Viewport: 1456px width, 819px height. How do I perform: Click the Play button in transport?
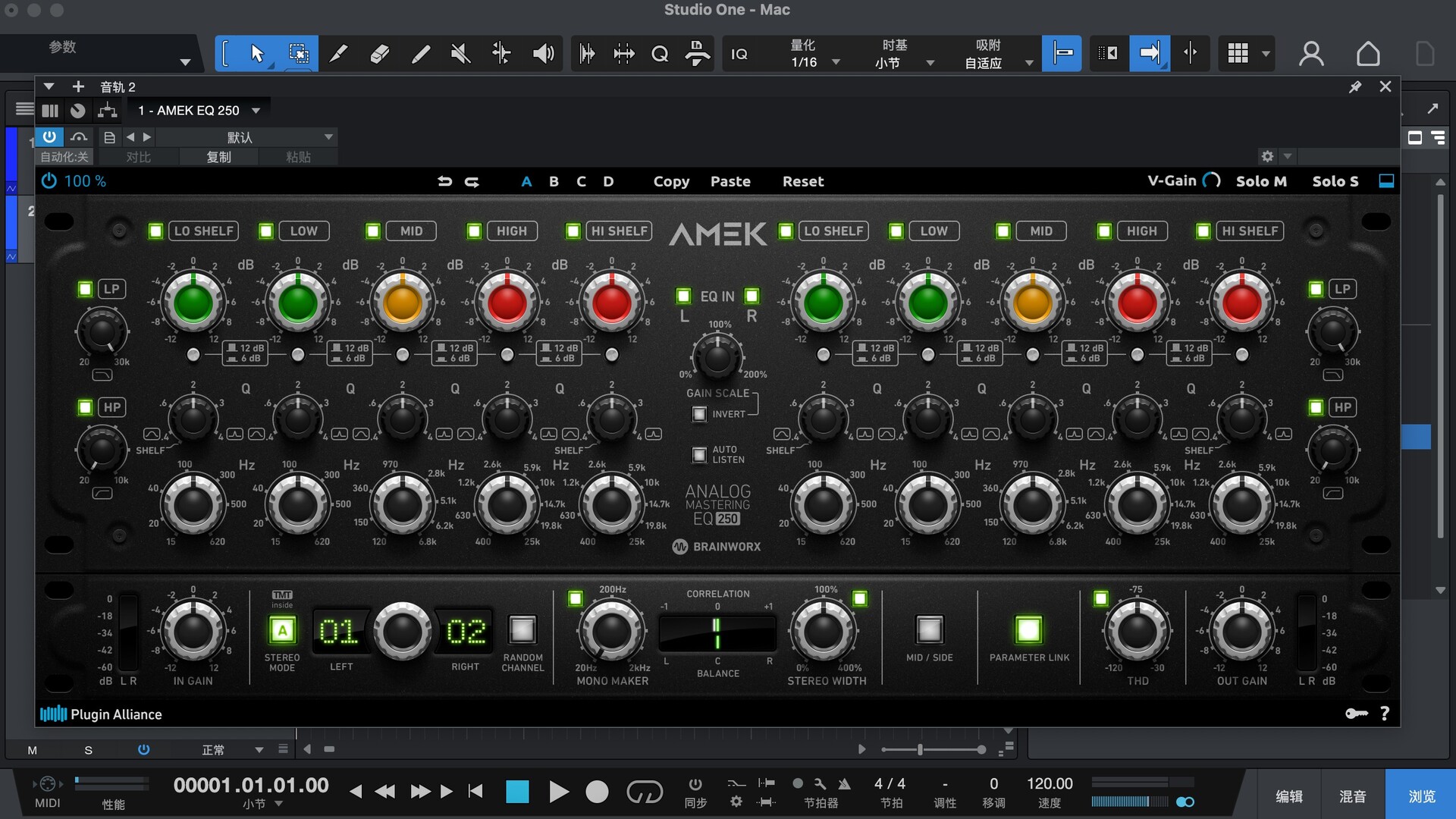(x=558, y=792)
